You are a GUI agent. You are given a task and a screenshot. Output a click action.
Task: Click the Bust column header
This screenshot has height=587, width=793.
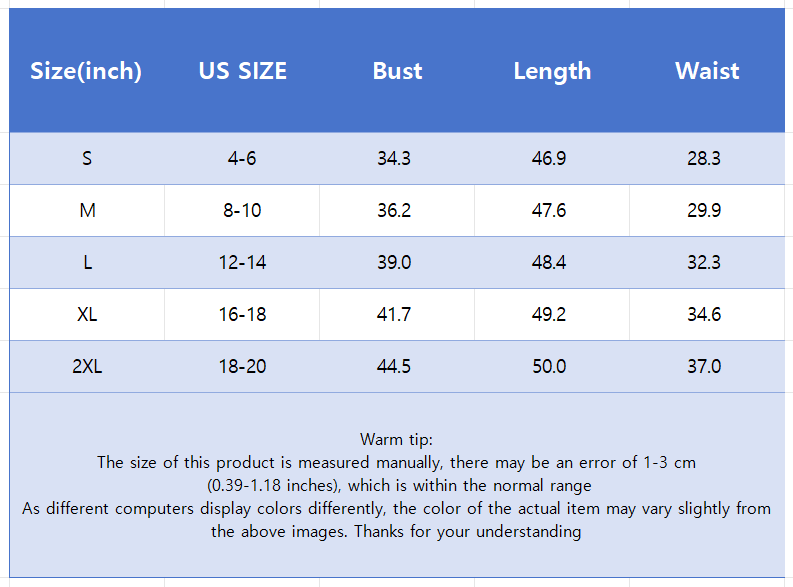tap(397, 71)
